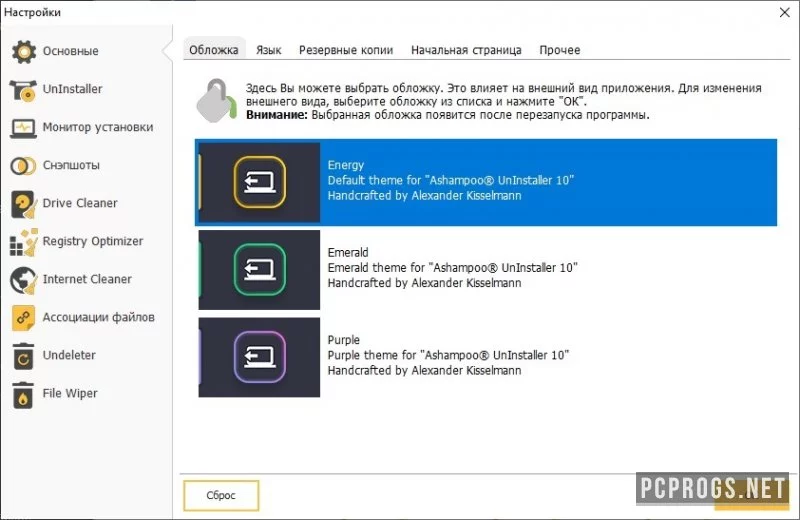Click the Registry Optimizer icon

[x=23, y=242]
